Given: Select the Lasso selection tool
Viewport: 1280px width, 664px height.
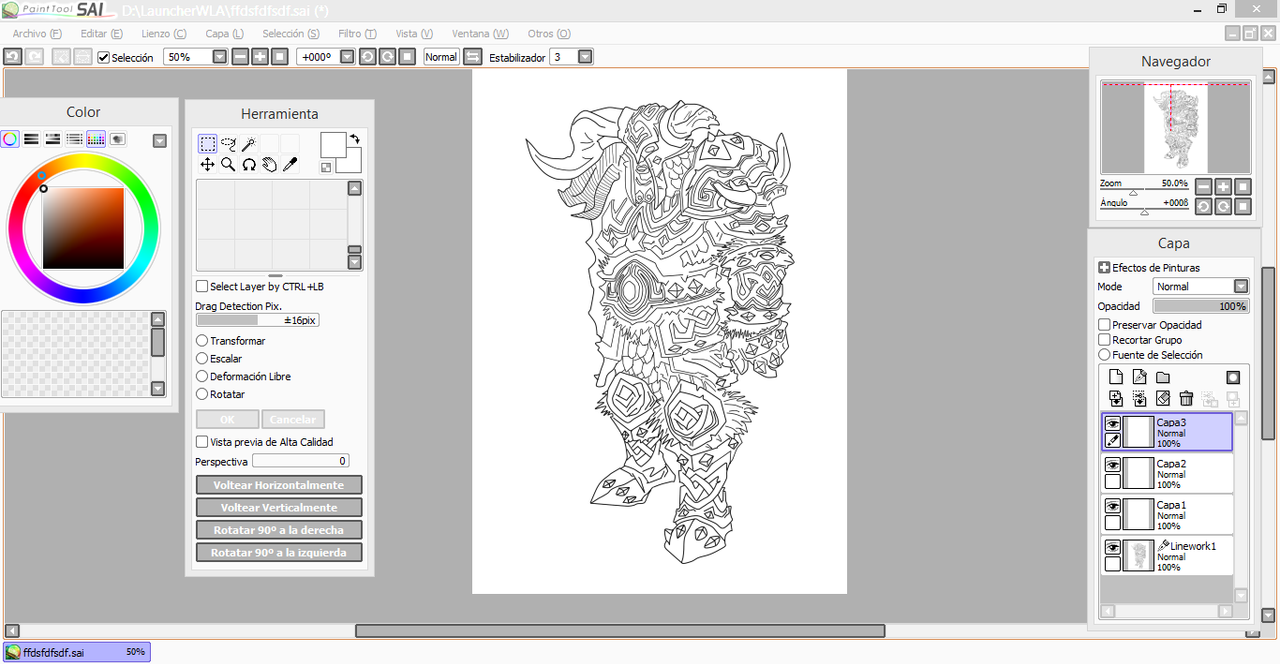Looking at the screenshot, I should point(228,144).
